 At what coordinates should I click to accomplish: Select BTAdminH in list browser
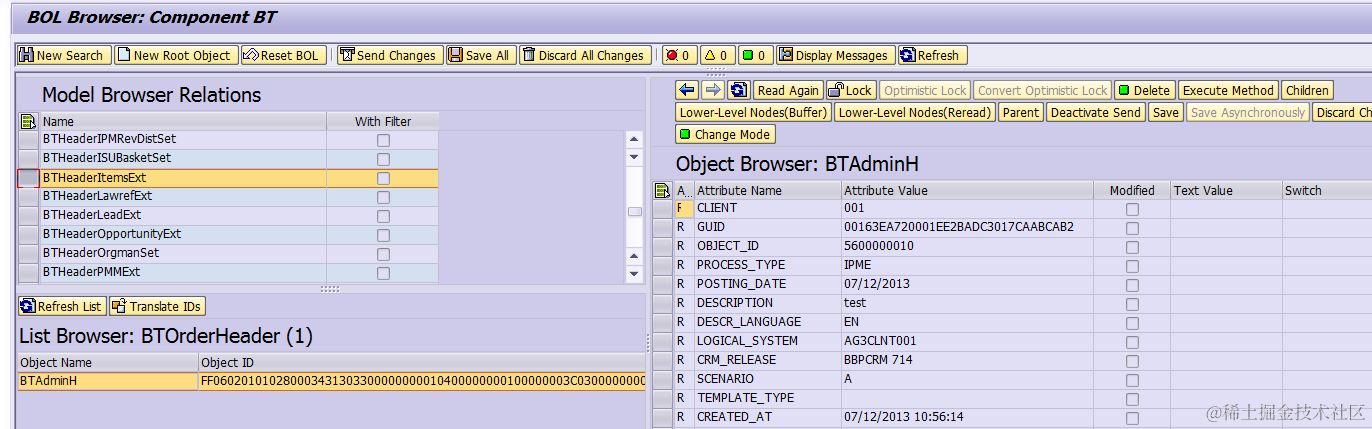[332, 381]
